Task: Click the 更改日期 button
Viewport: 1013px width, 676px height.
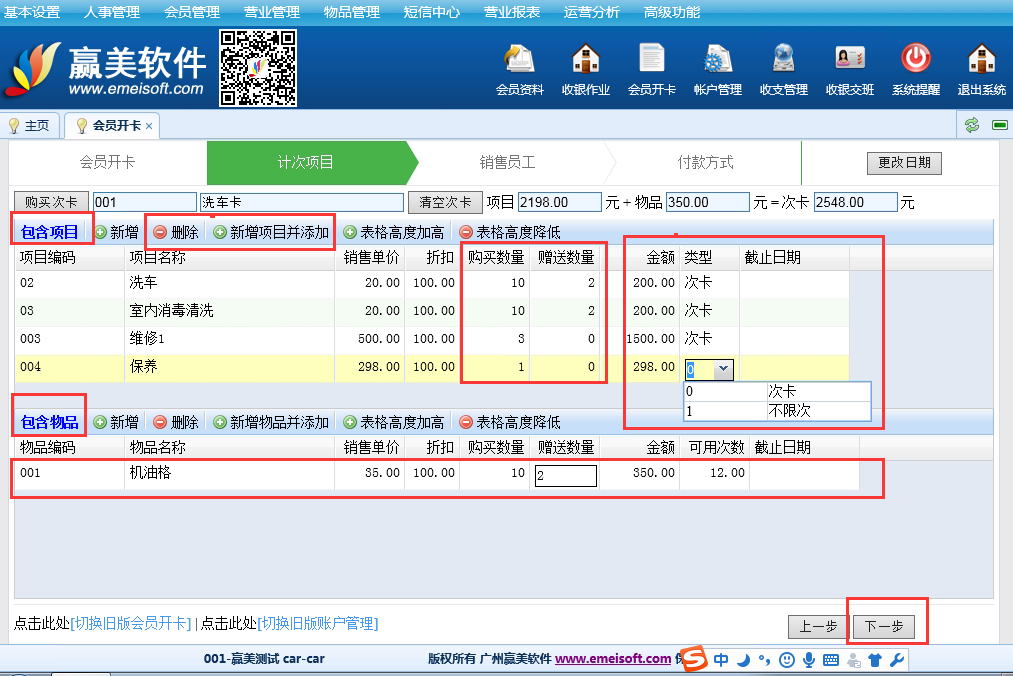Action: click(903, 162)
